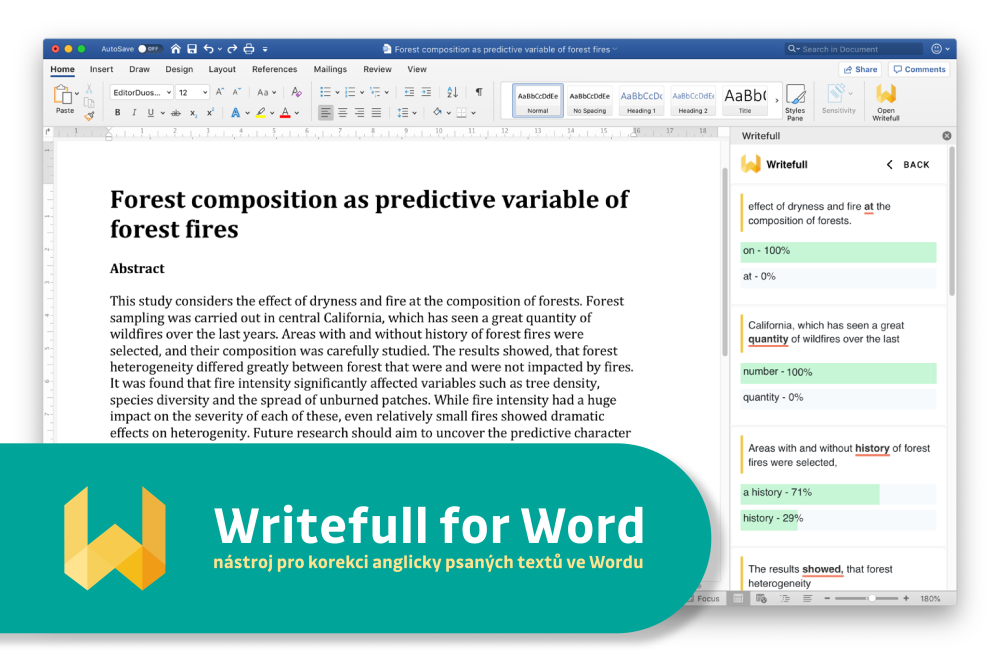Image resolution: width=1000 pixels, height=667 pixels.
Task: Toggle superscript formatting
Action: 210,113
